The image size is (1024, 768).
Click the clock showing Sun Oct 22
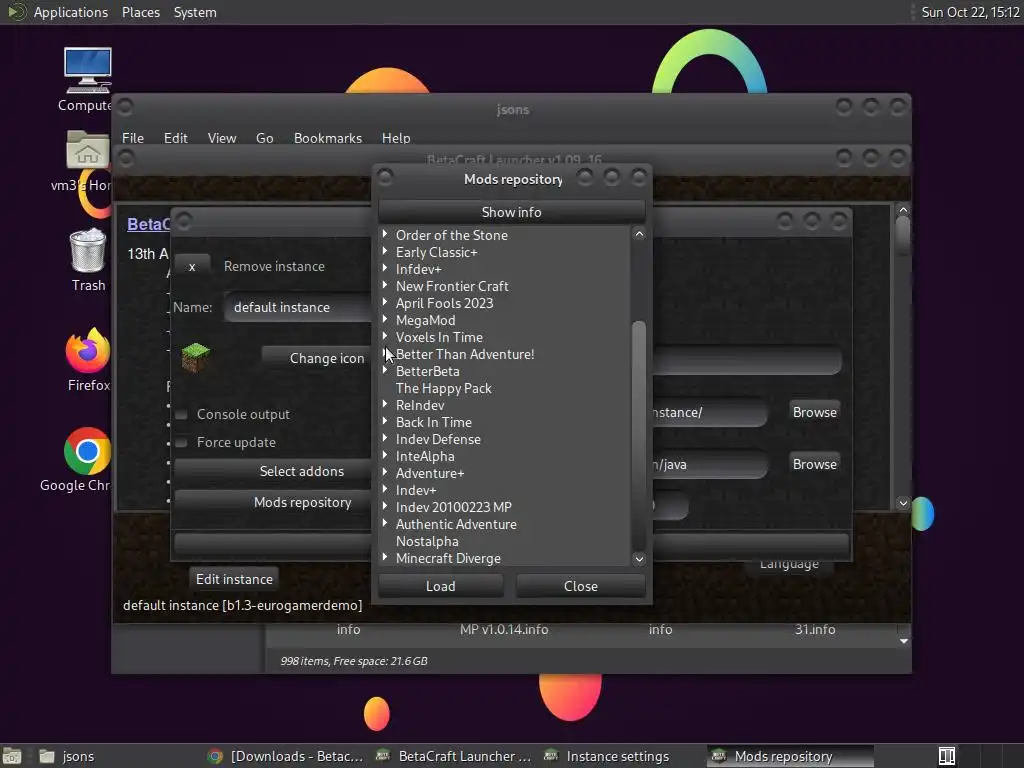coord(970,12)
